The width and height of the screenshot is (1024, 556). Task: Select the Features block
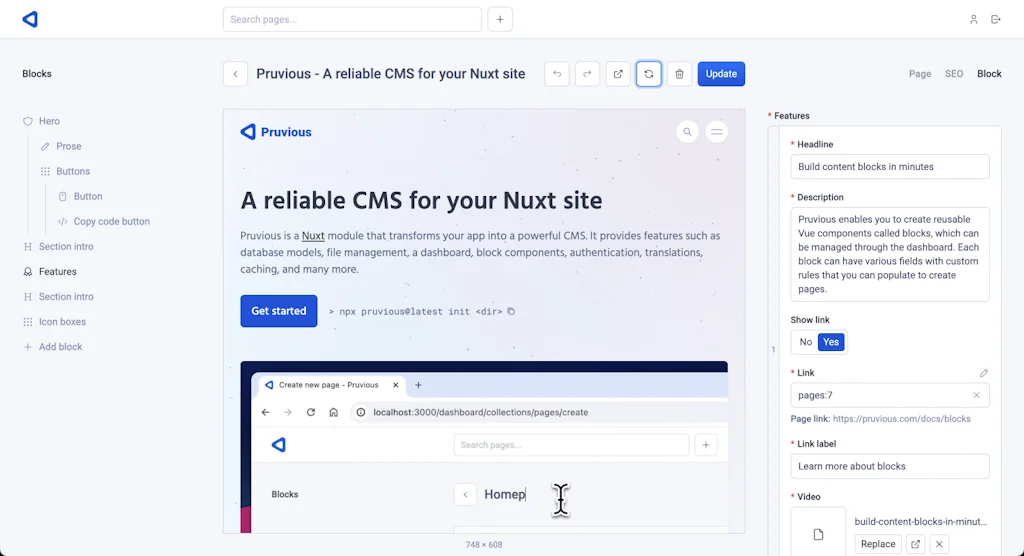[57, 272]
